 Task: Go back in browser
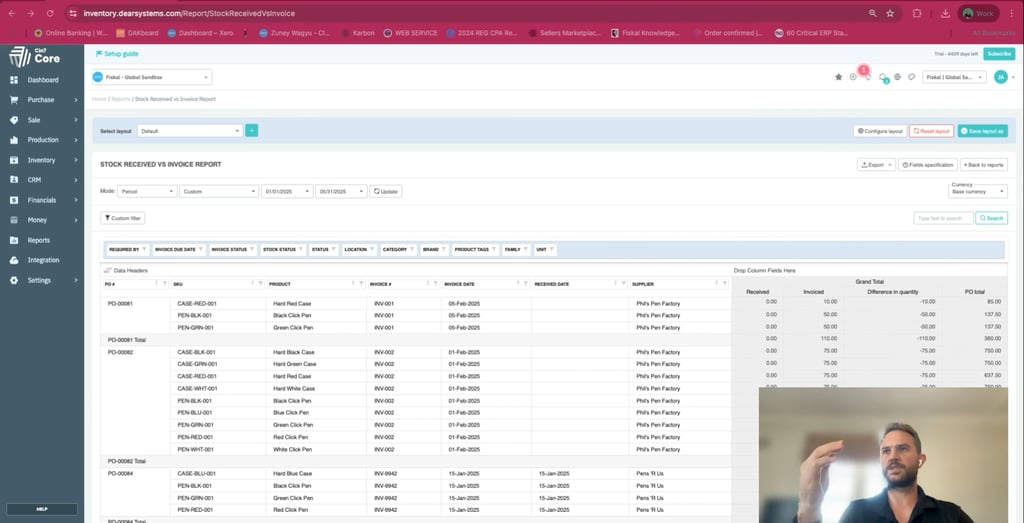(11, 13)
